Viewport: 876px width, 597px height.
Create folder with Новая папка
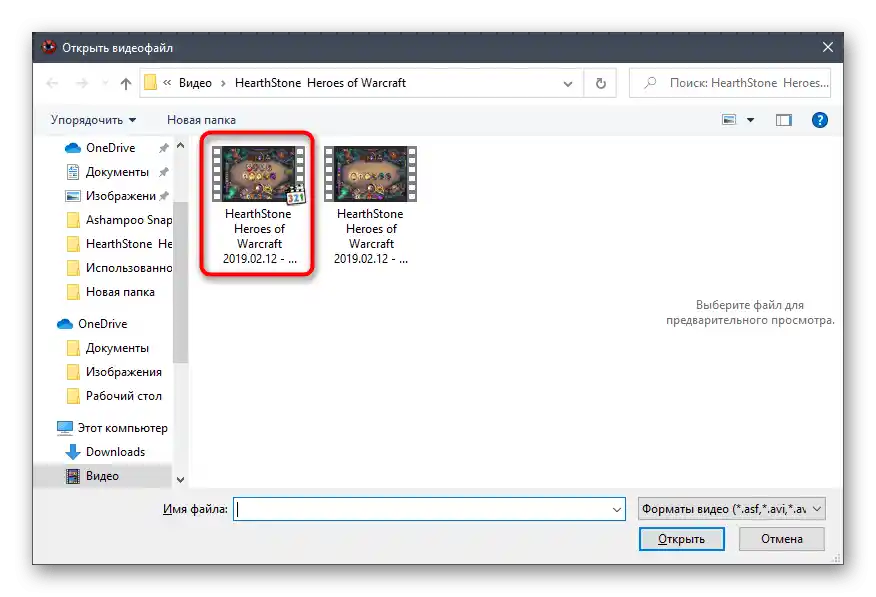(x=201, y=120)
